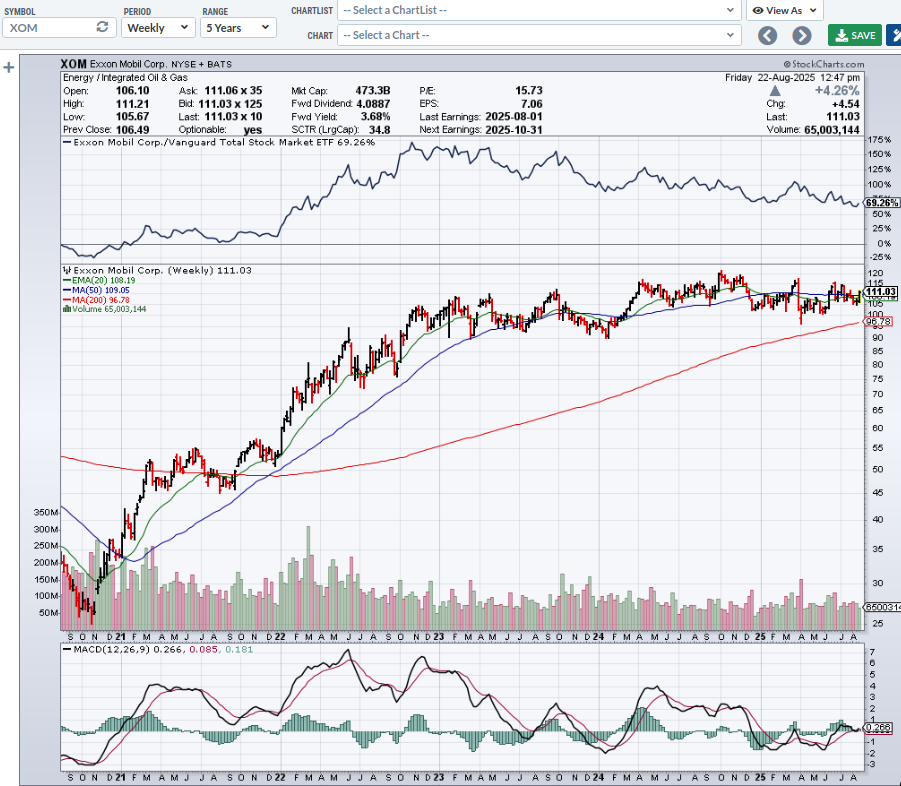Screen dimensions: 901x786
Task: Go to the next chart arrow
Action: 801,36
